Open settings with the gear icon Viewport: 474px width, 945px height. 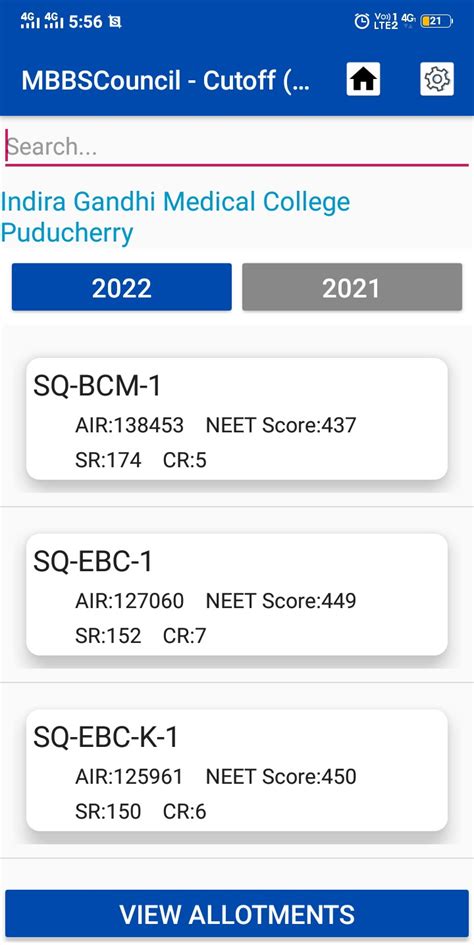(437, 79)
